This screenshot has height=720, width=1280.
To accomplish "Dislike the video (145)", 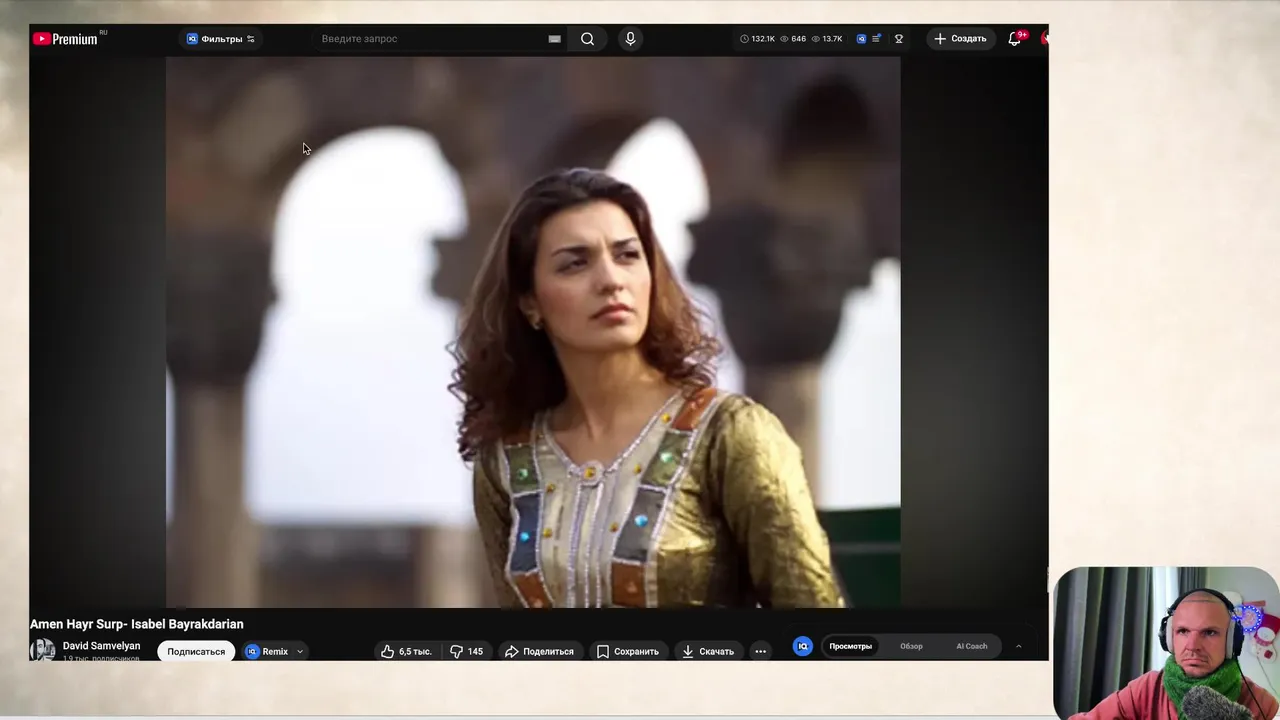I will click(466, 651).
